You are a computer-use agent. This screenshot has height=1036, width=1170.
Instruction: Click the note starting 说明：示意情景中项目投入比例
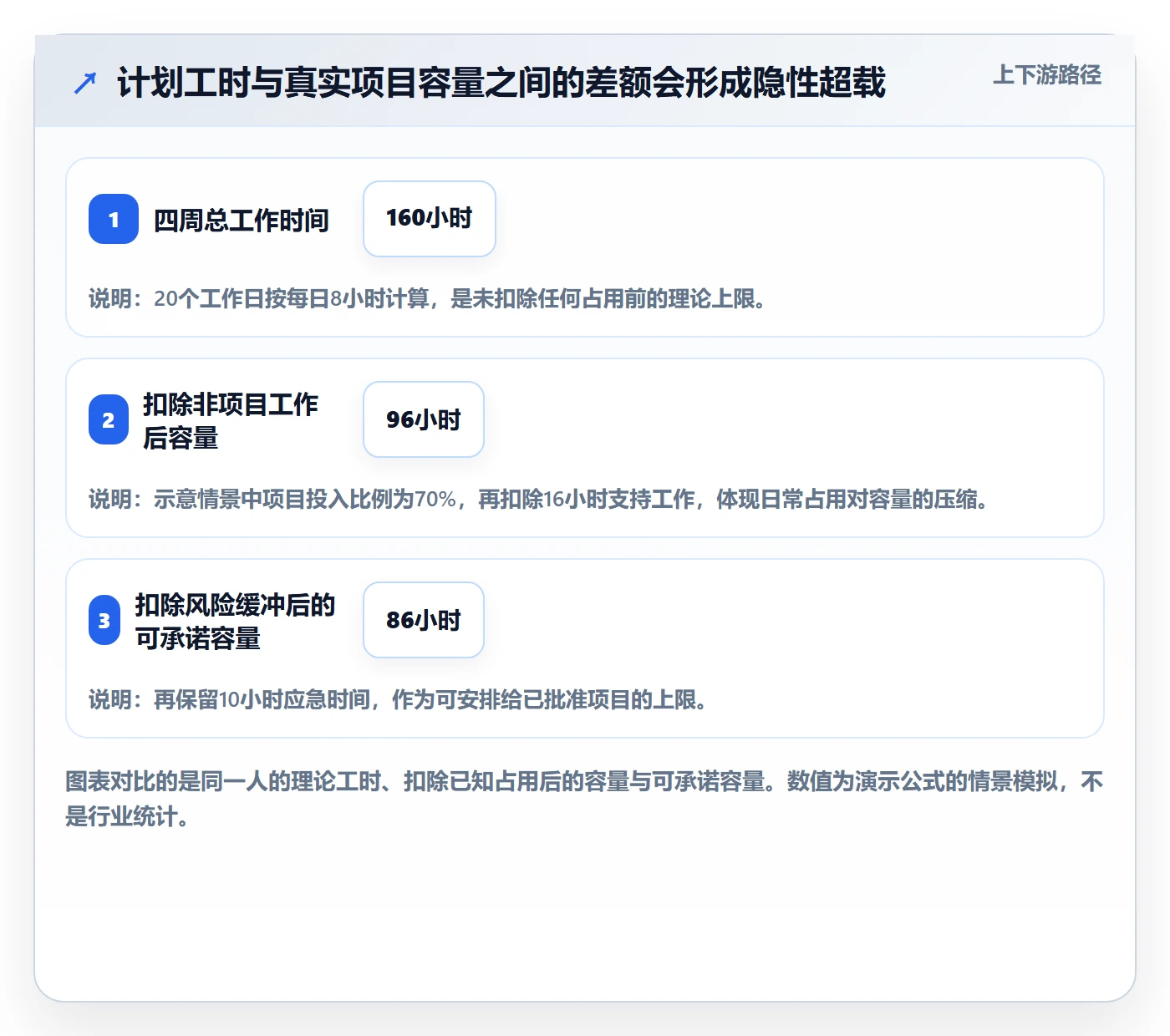pyautogui.click(x=539, y=500)
